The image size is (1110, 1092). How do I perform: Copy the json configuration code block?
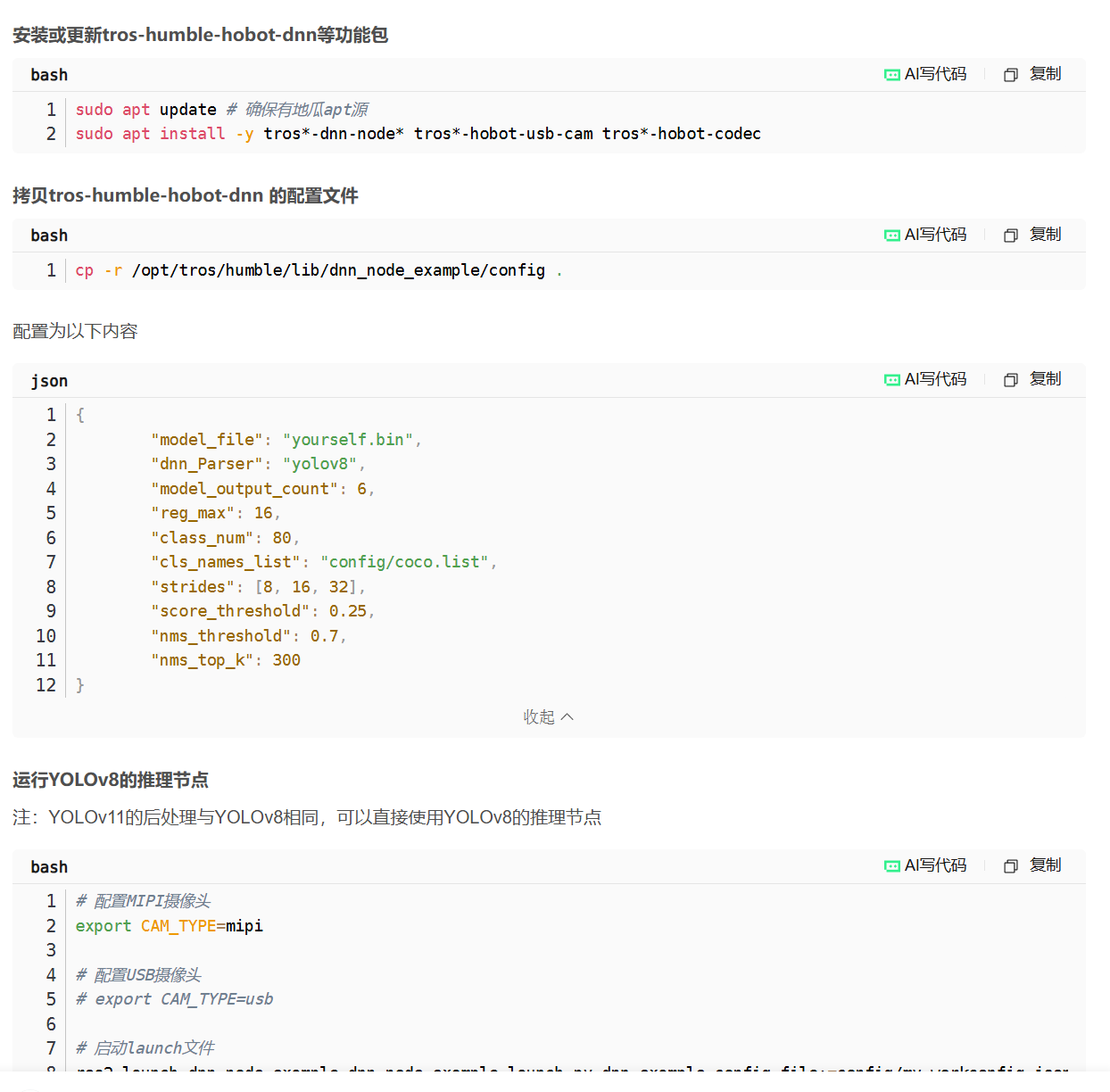[1033, 379]
